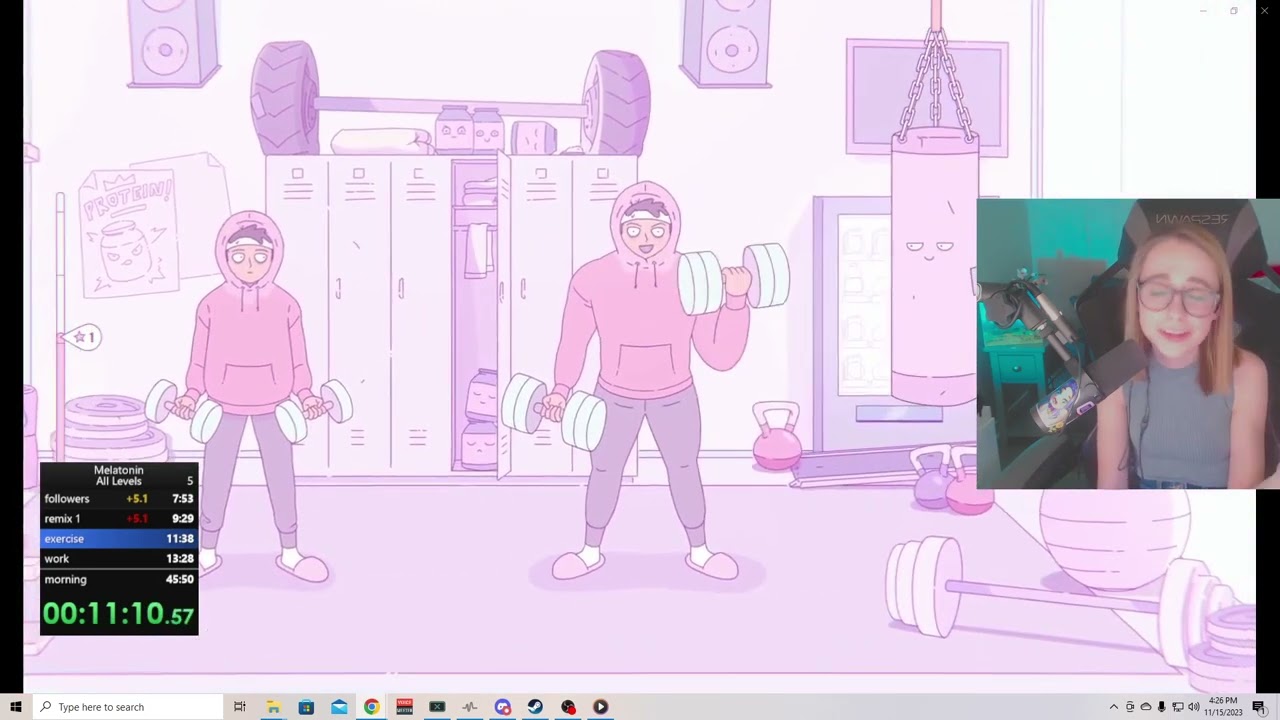This screenshot has height=720, width=1280.
Task: Show hidden system tray icons
Action: (1114, 707)
